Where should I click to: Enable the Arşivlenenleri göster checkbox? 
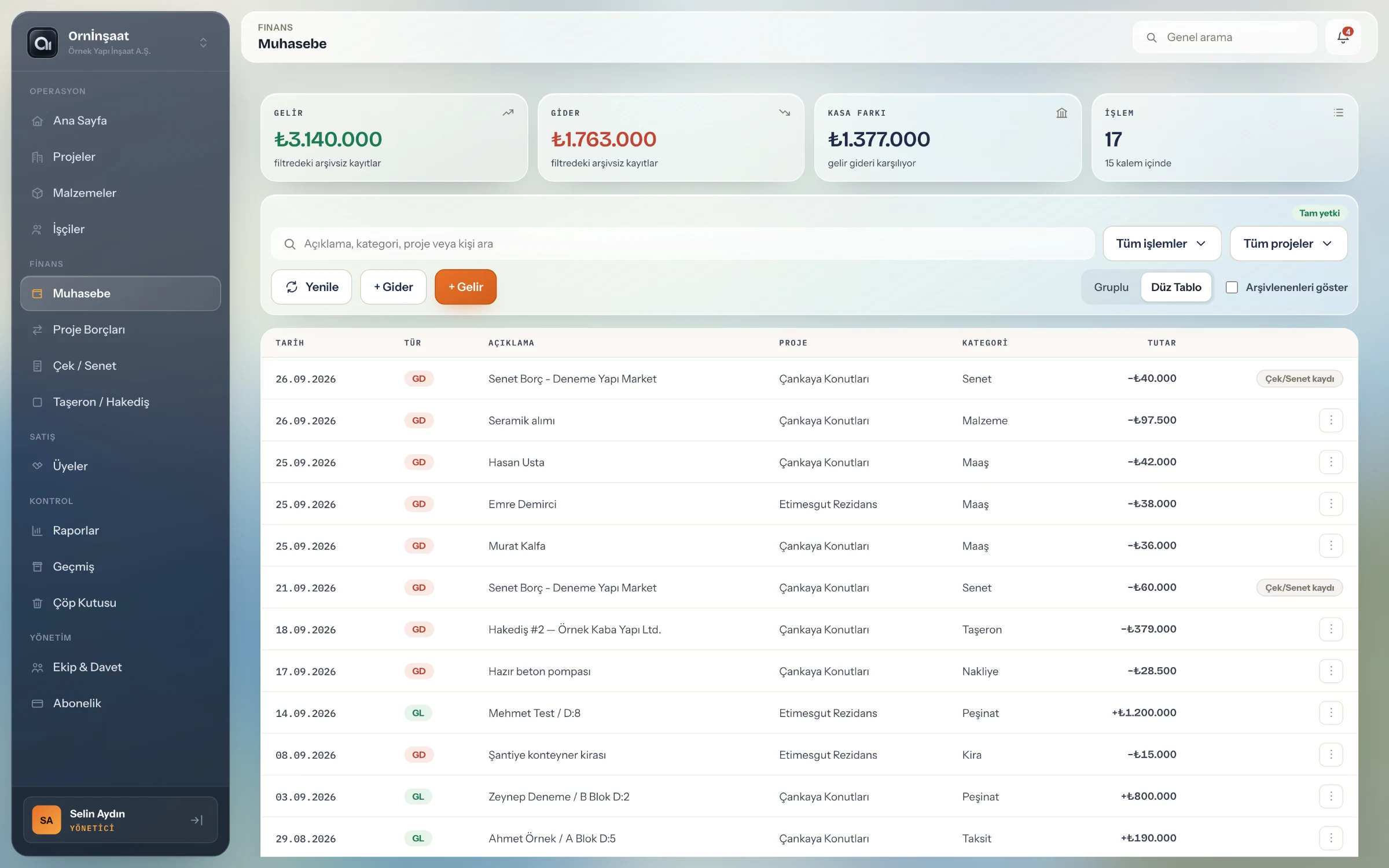[1232, 288]
